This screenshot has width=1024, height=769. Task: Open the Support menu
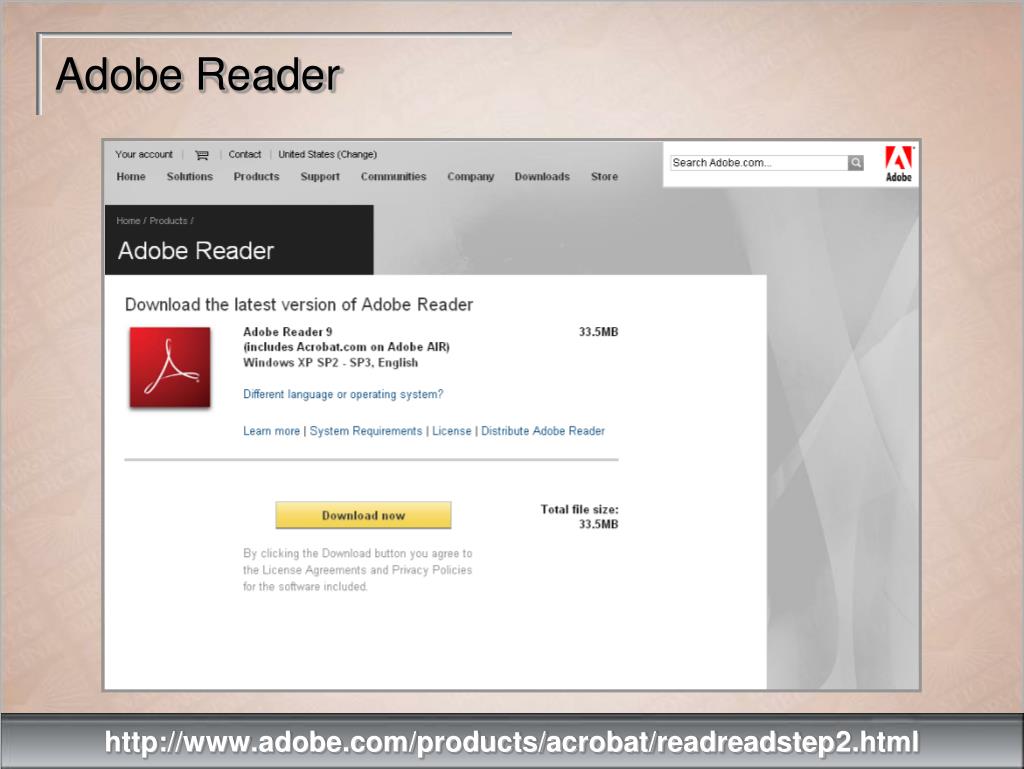coord(320,177)
